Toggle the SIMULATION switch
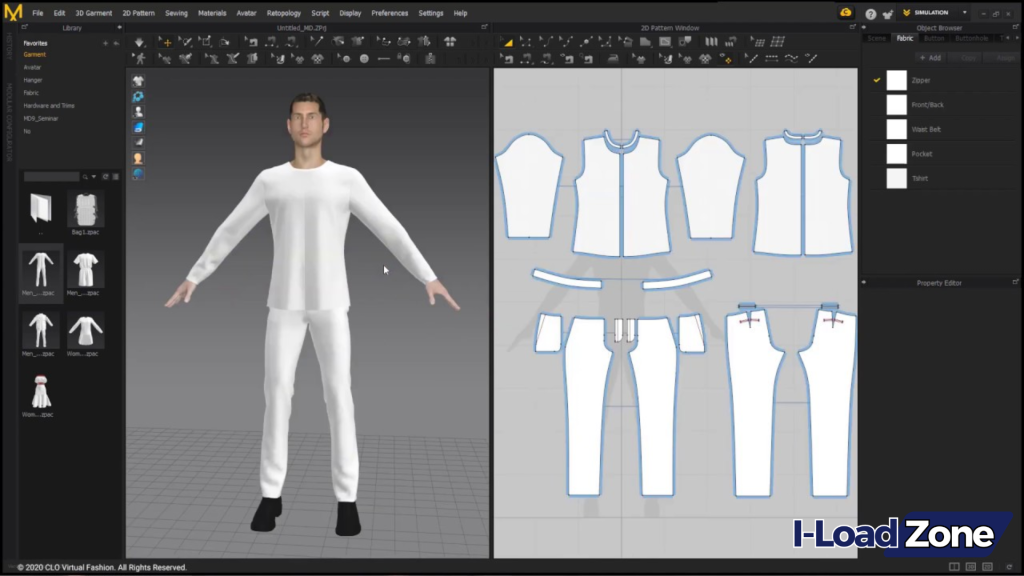 930,13
